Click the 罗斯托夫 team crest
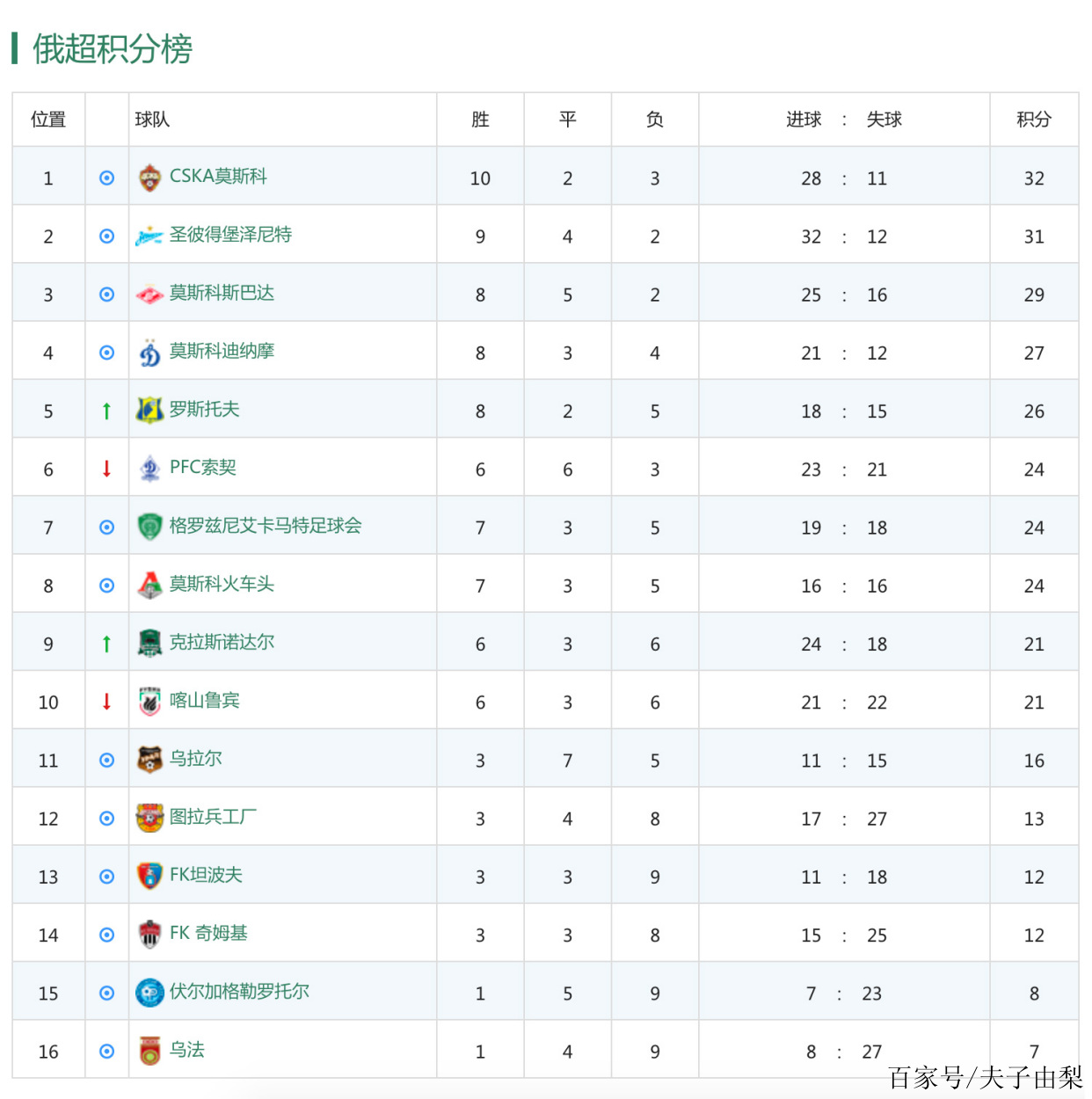The height and width of the screenshot is (1099, 1092). [150, 411]
